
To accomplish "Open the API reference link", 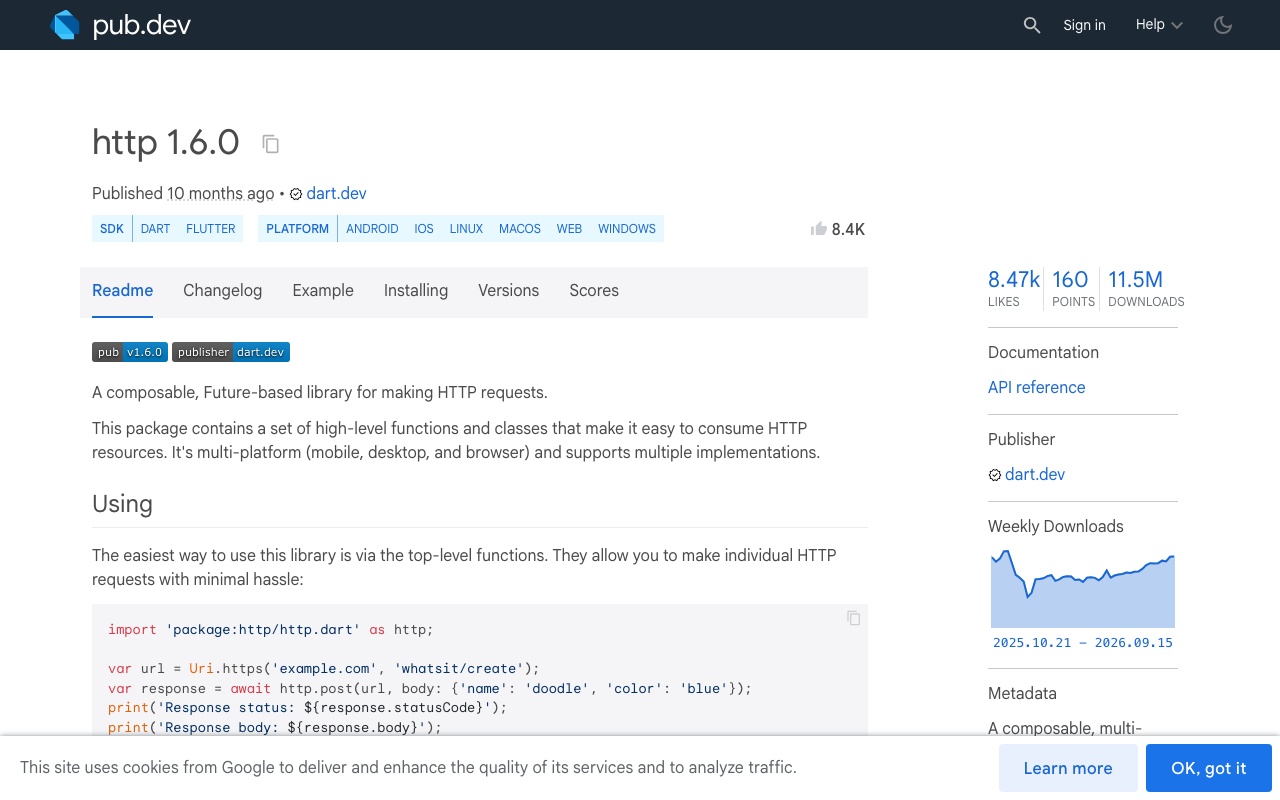I will [1036, 388].
